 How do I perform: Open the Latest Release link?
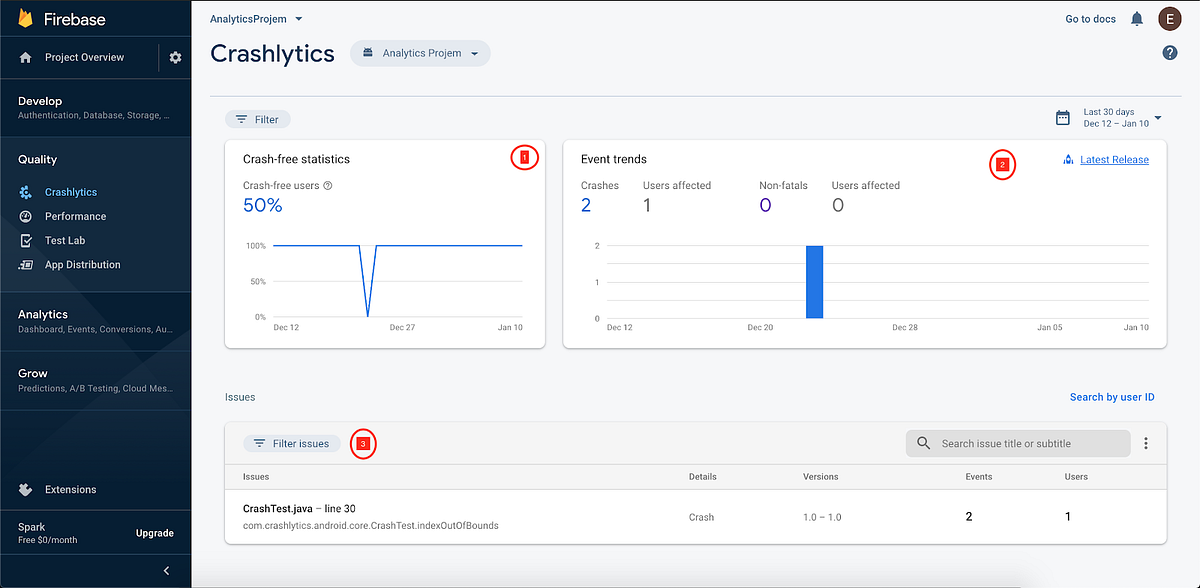pos(1113,159)
